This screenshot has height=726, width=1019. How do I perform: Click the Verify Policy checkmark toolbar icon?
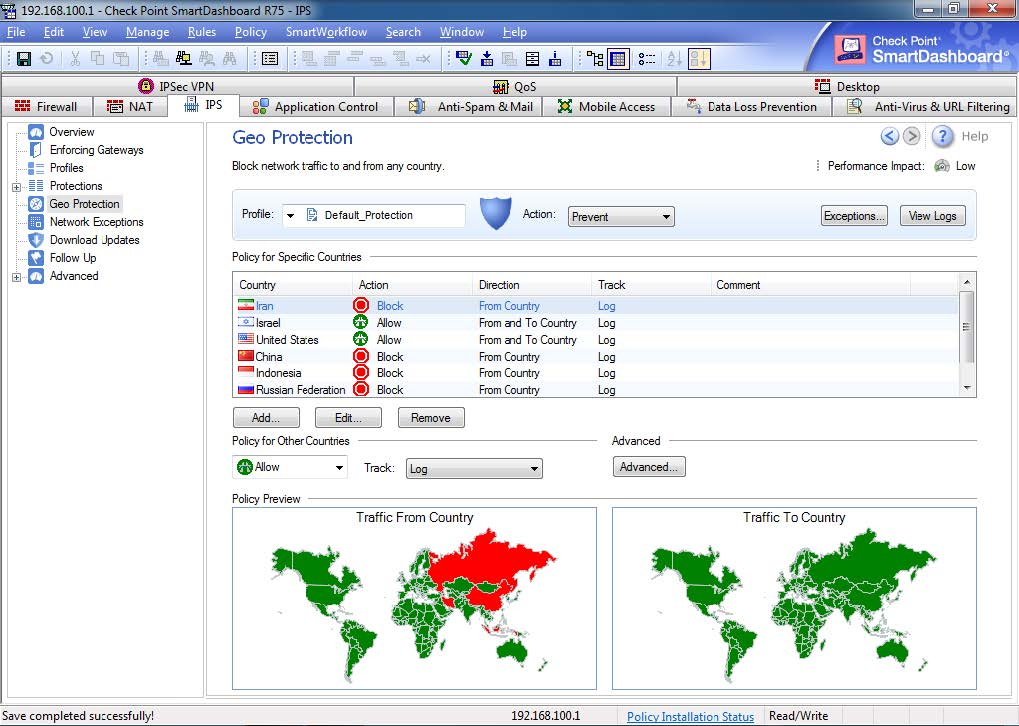[464, 59]
